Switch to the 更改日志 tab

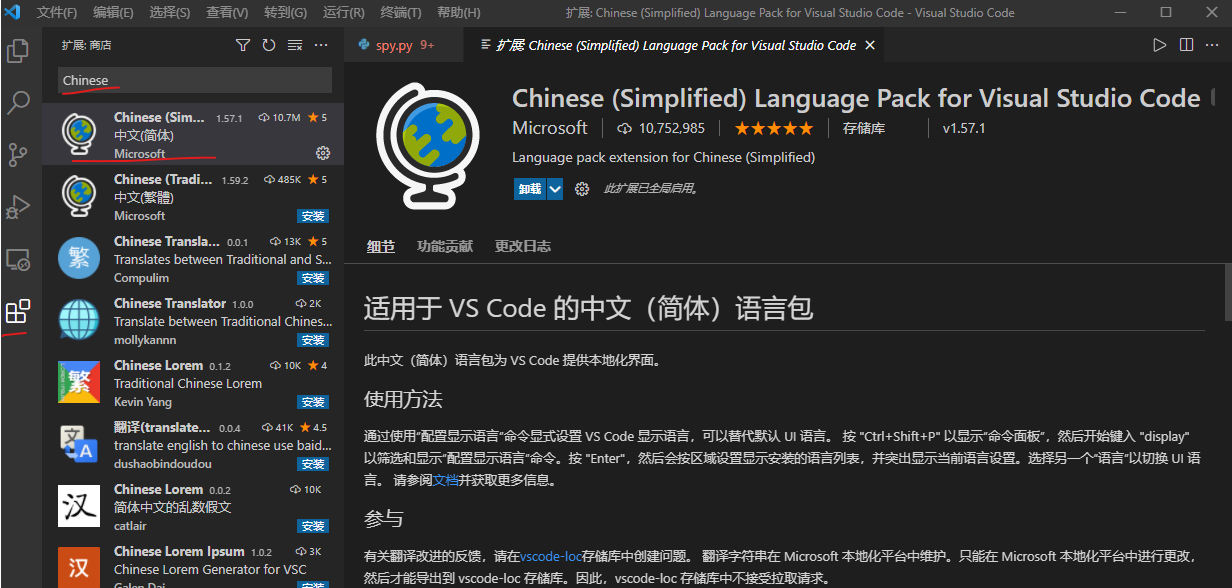pyautogui.click(x=522, y=246)
